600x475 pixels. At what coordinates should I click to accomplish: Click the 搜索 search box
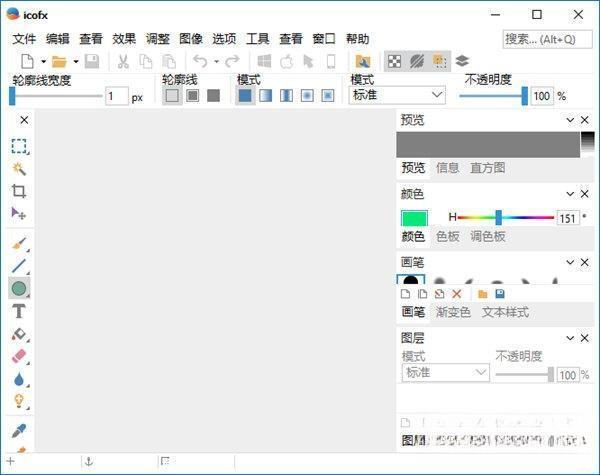tap(548, 39)
